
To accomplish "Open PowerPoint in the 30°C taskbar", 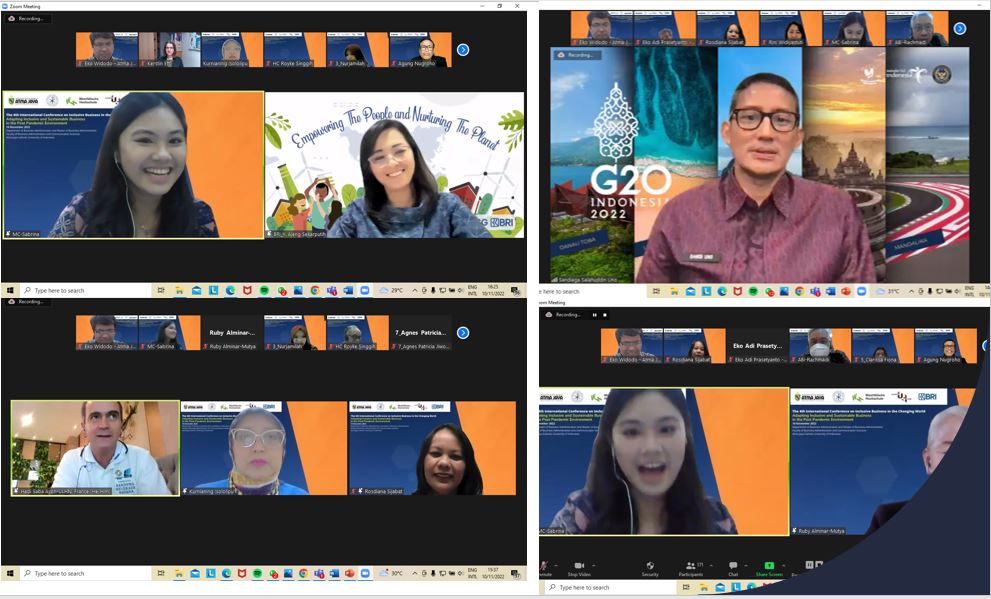I will coord(349,574).
